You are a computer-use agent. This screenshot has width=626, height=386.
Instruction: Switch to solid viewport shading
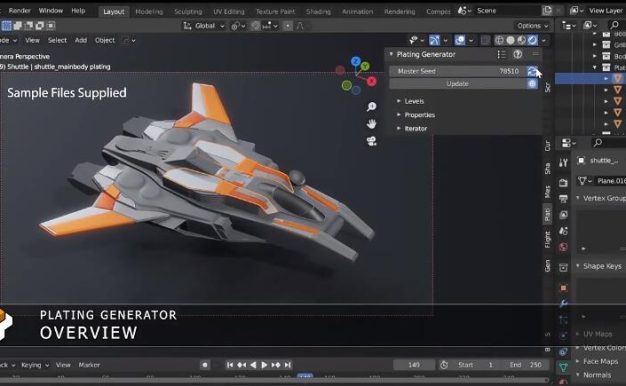pyautogui.click(x=511, y=40)
